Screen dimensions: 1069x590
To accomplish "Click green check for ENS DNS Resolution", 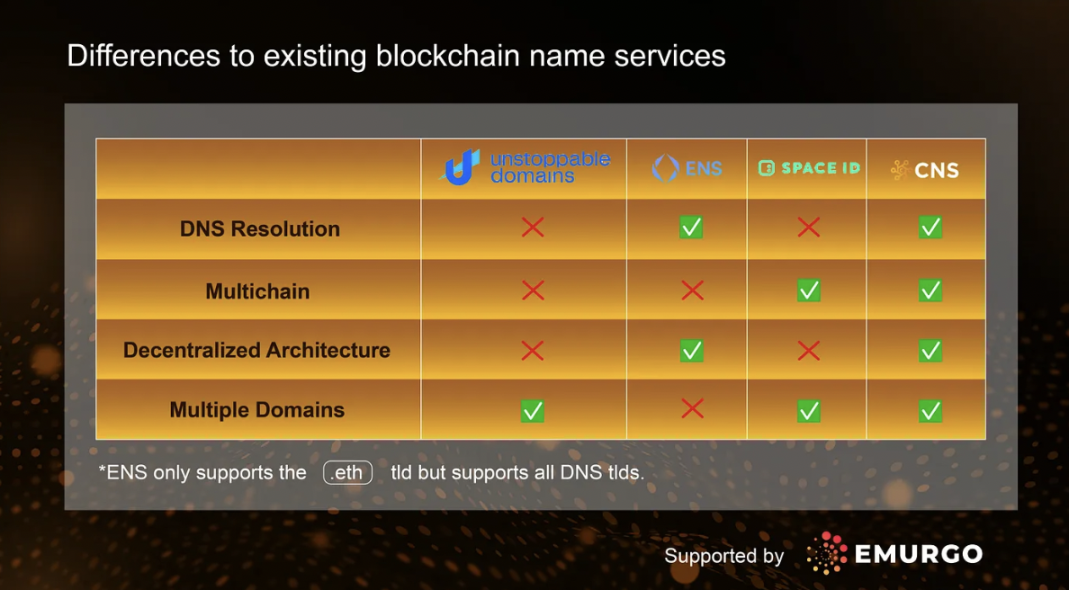I will (x=691, y=227).
